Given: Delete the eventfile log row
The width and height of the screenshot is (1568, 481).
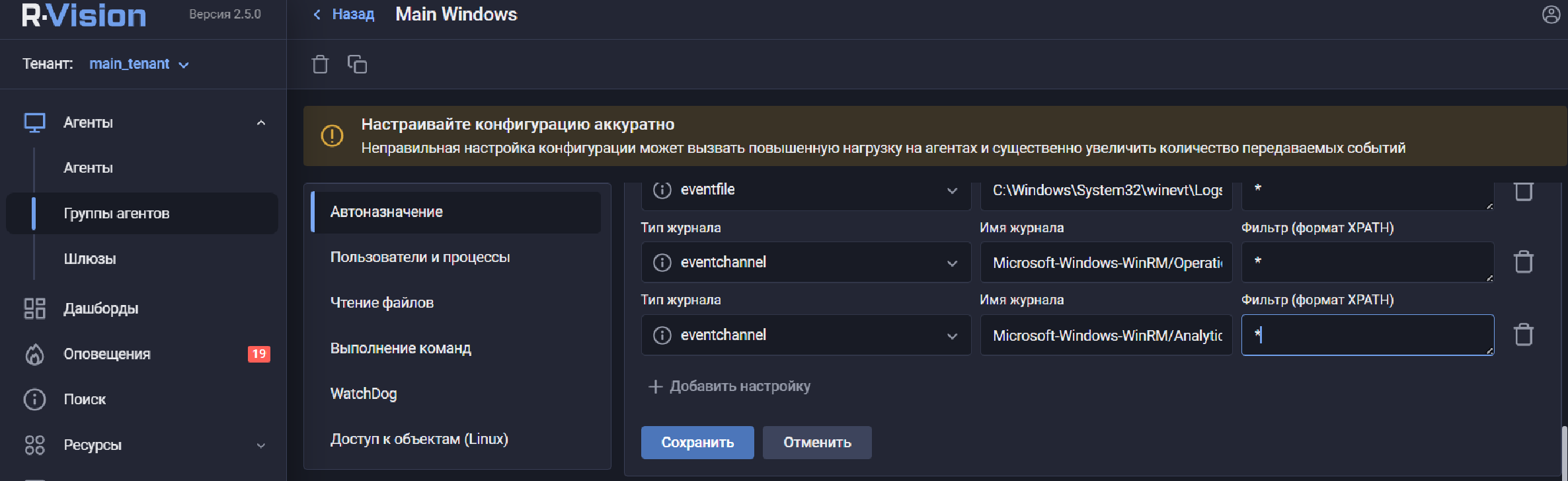Looking at the screenshot, I should 1524,191.
